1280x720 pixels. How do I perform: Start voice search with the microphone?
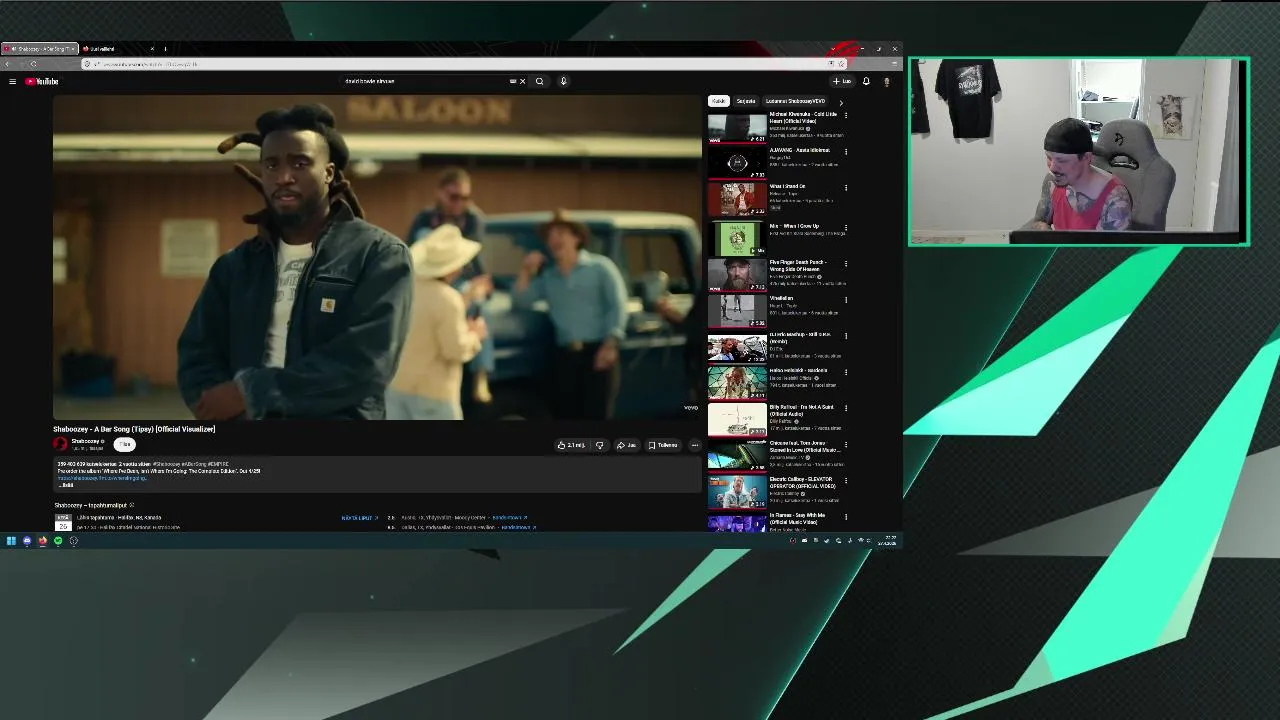click(563, 81)
